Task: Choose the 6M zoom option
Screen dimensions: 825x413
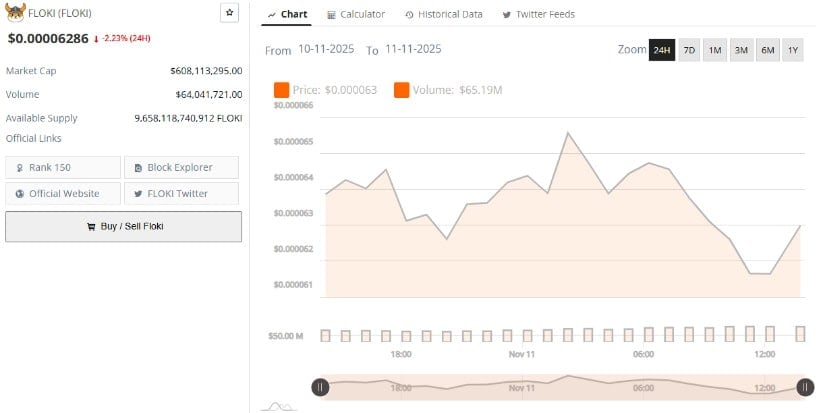Action: (767, 50)
